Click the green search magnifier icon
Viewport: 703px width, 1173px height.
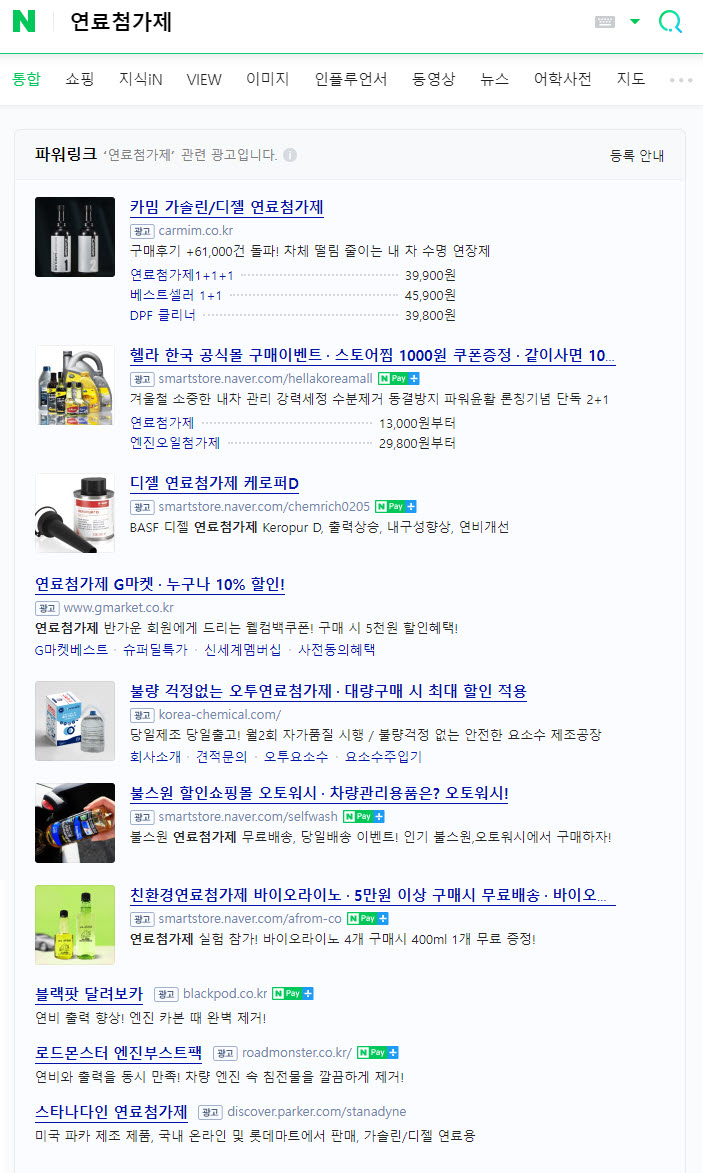coord(669,21)
